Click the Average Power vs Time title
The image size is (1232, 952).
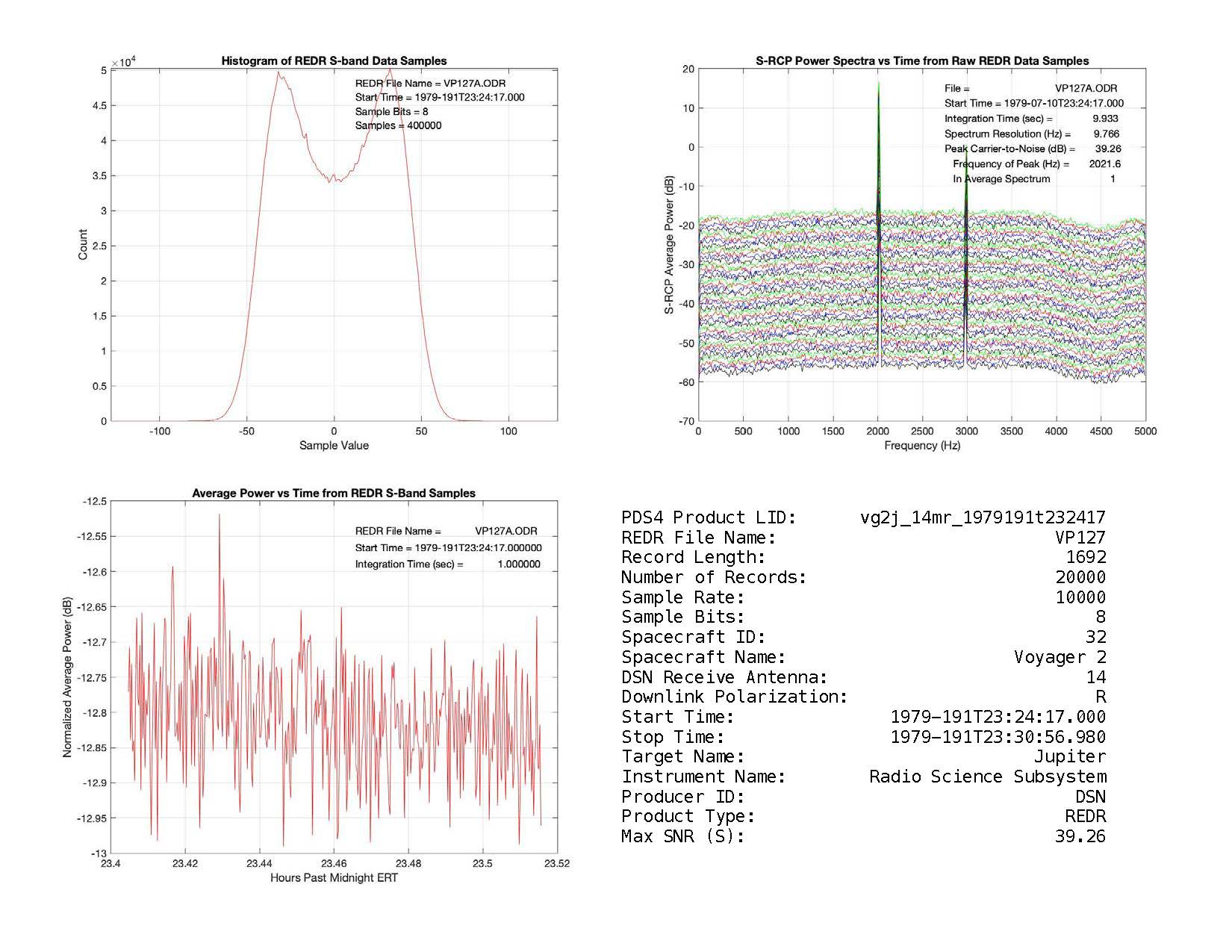coord(334,494)
